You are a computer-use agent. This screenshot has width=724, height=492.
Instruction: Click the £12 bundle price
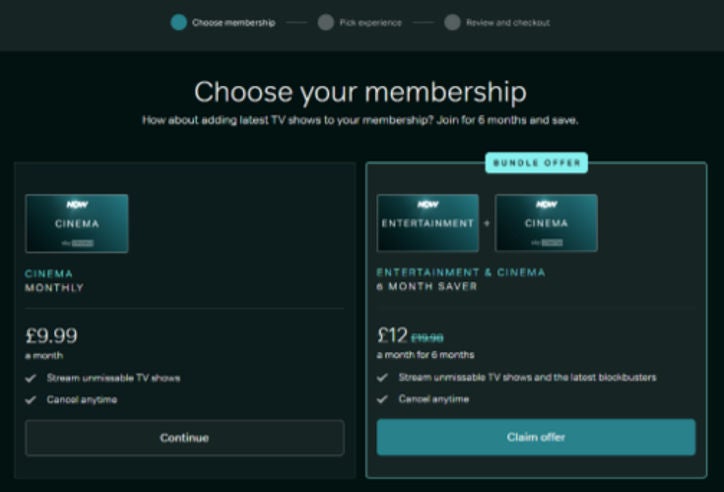click(392, 336)
